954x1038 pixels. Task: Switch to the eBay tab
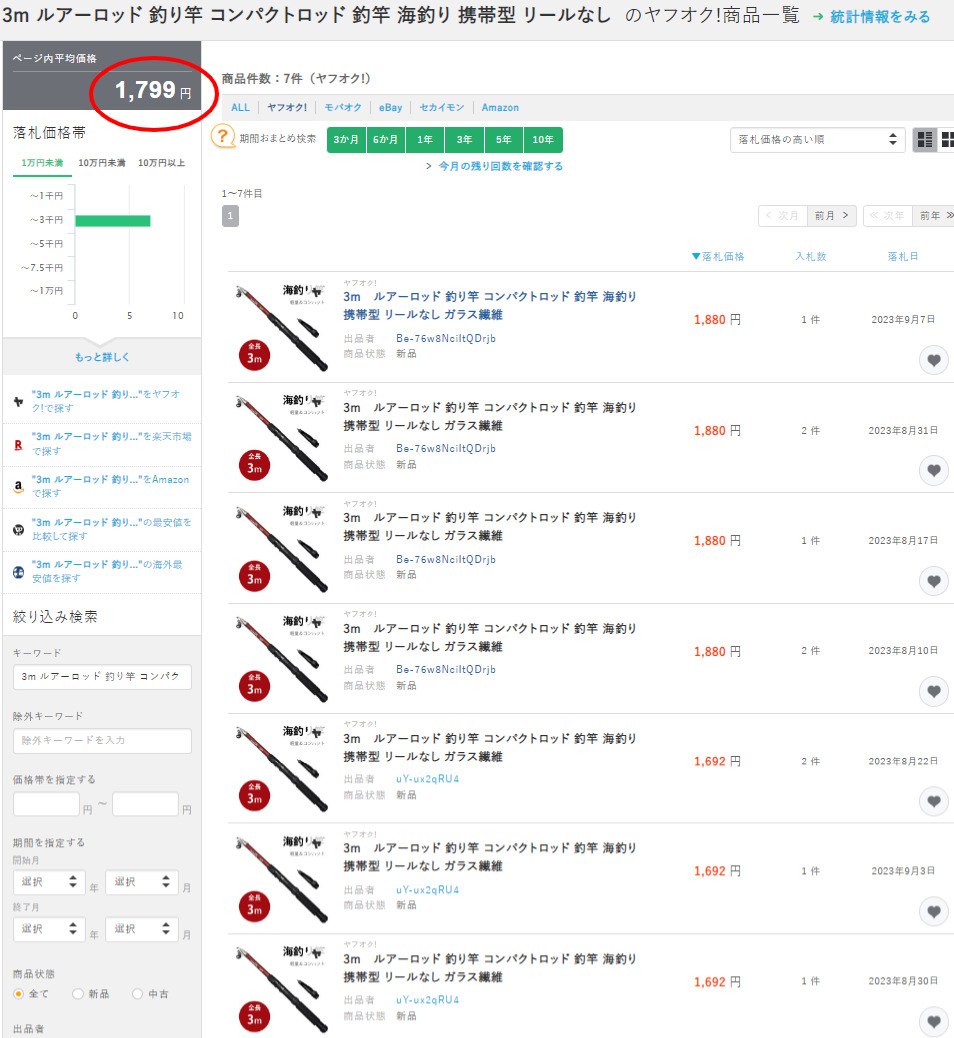(x=389, y=107)
